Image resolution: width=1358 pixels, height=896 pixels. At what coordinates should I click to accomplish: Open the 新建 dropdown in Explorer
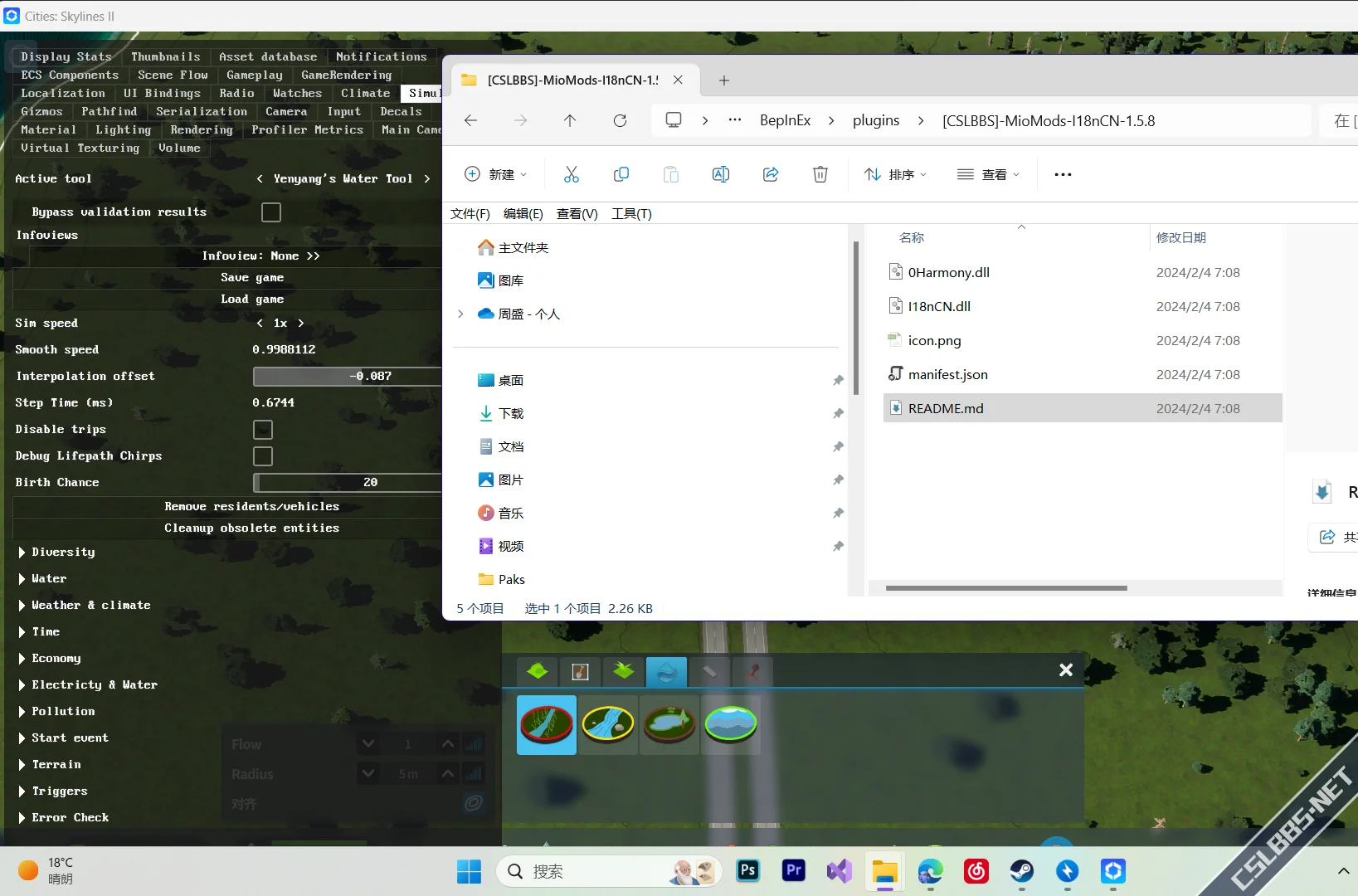click(495, 174)
